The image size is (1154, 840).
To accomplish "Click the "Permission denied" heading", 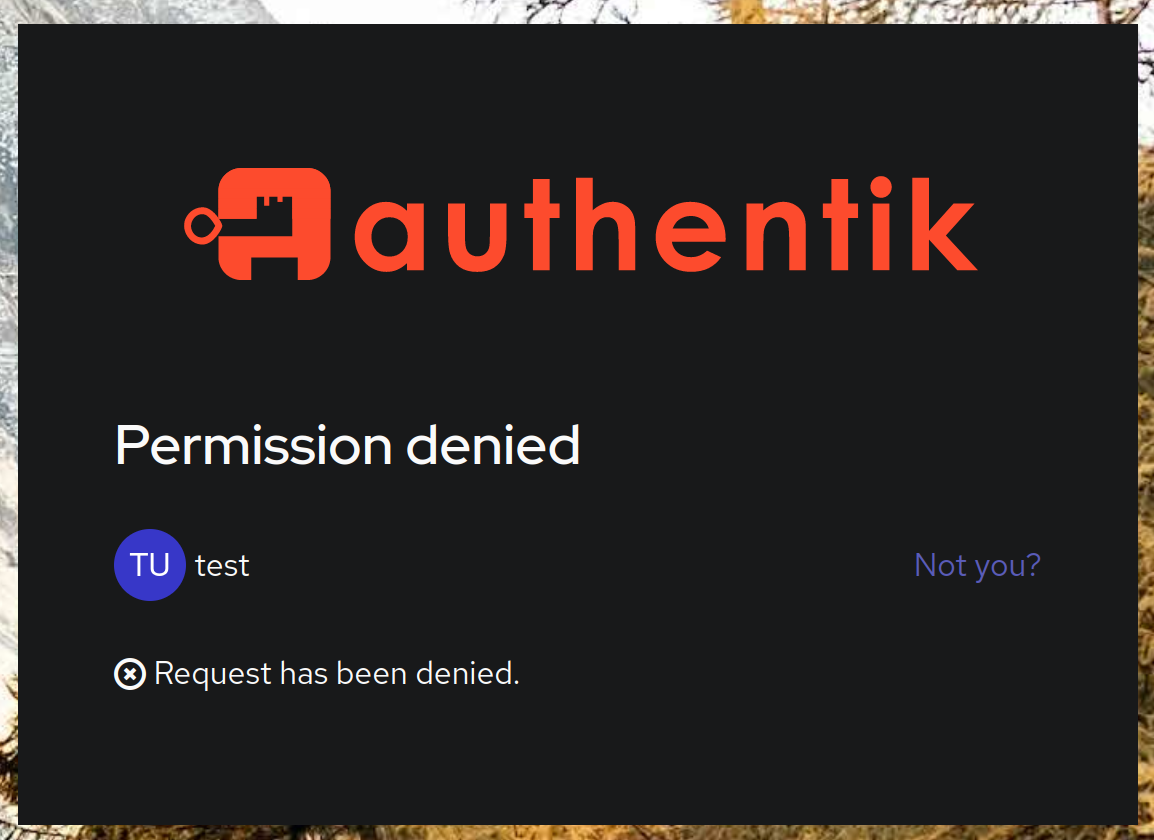I will point(348,446).
